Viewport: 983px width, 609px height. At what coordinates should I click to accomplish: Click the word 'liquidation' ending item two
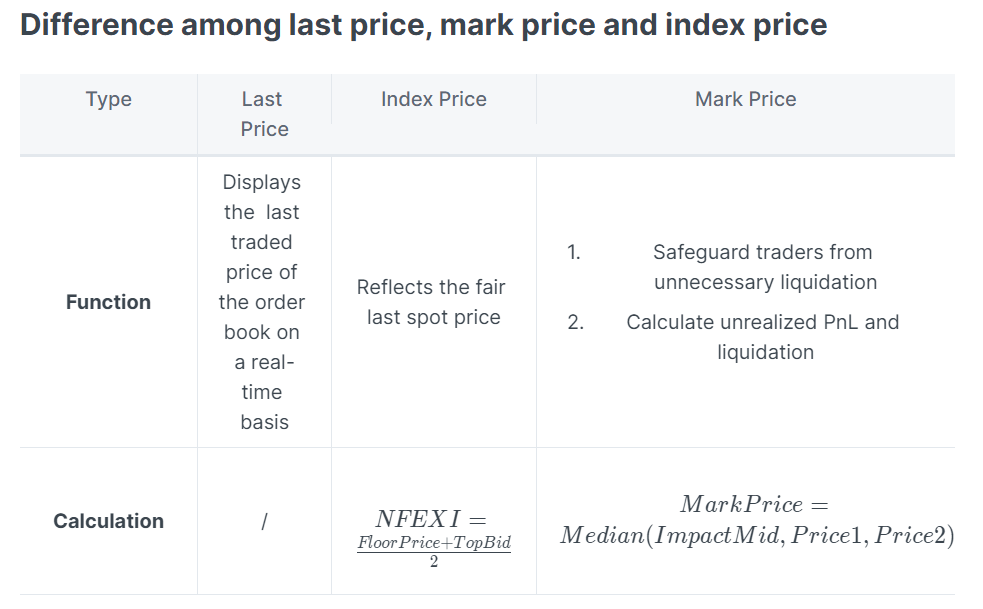765,352
